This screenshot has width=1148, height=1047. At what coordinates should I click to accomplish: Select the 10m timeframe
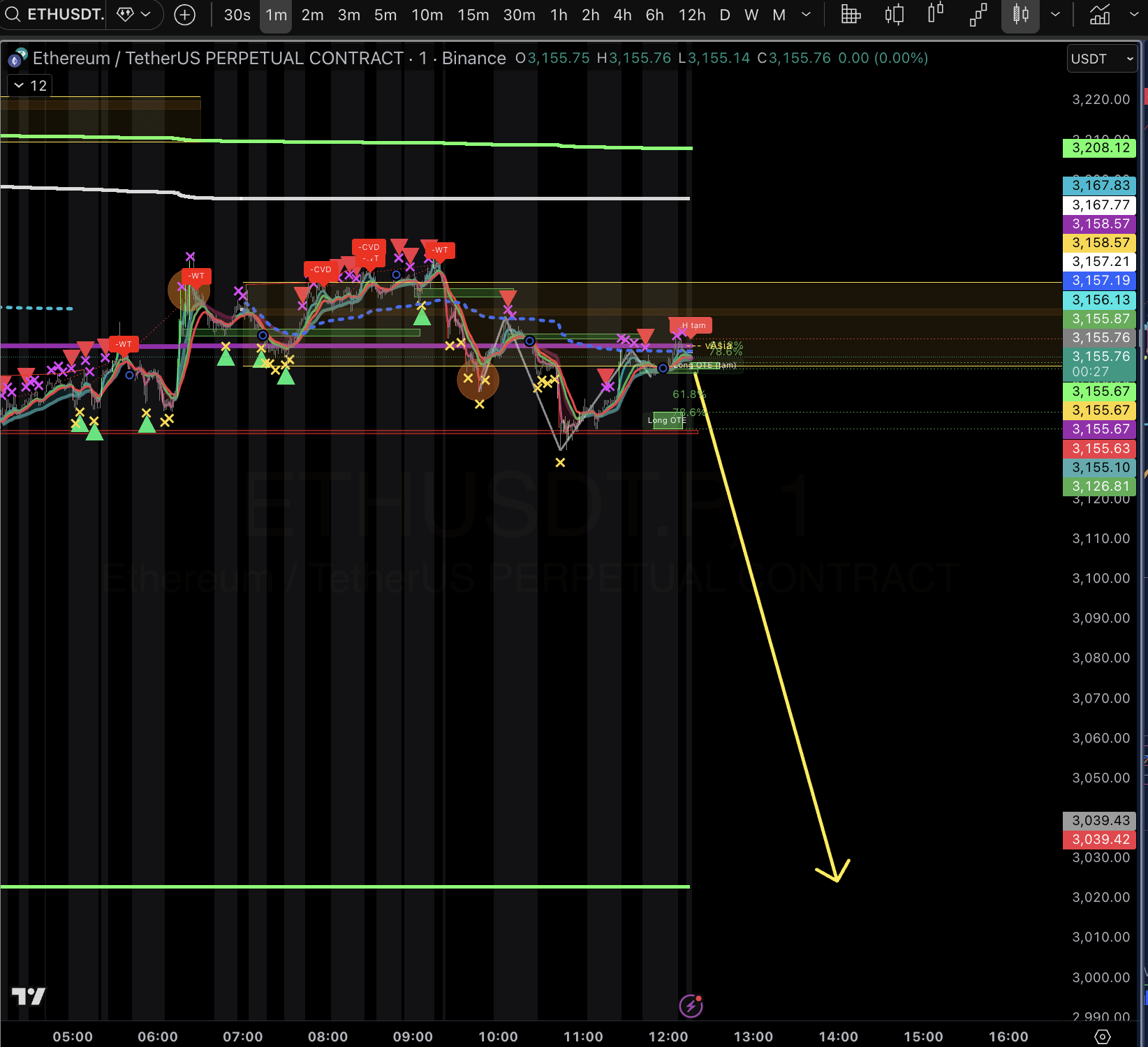click(x=427, y=15)
